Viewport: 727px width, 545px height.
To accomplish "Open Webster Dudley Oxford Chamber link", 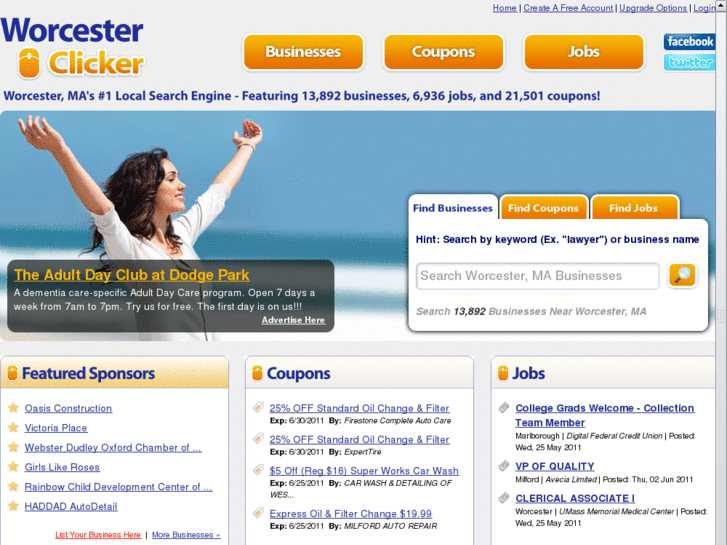I will point(113,448).
